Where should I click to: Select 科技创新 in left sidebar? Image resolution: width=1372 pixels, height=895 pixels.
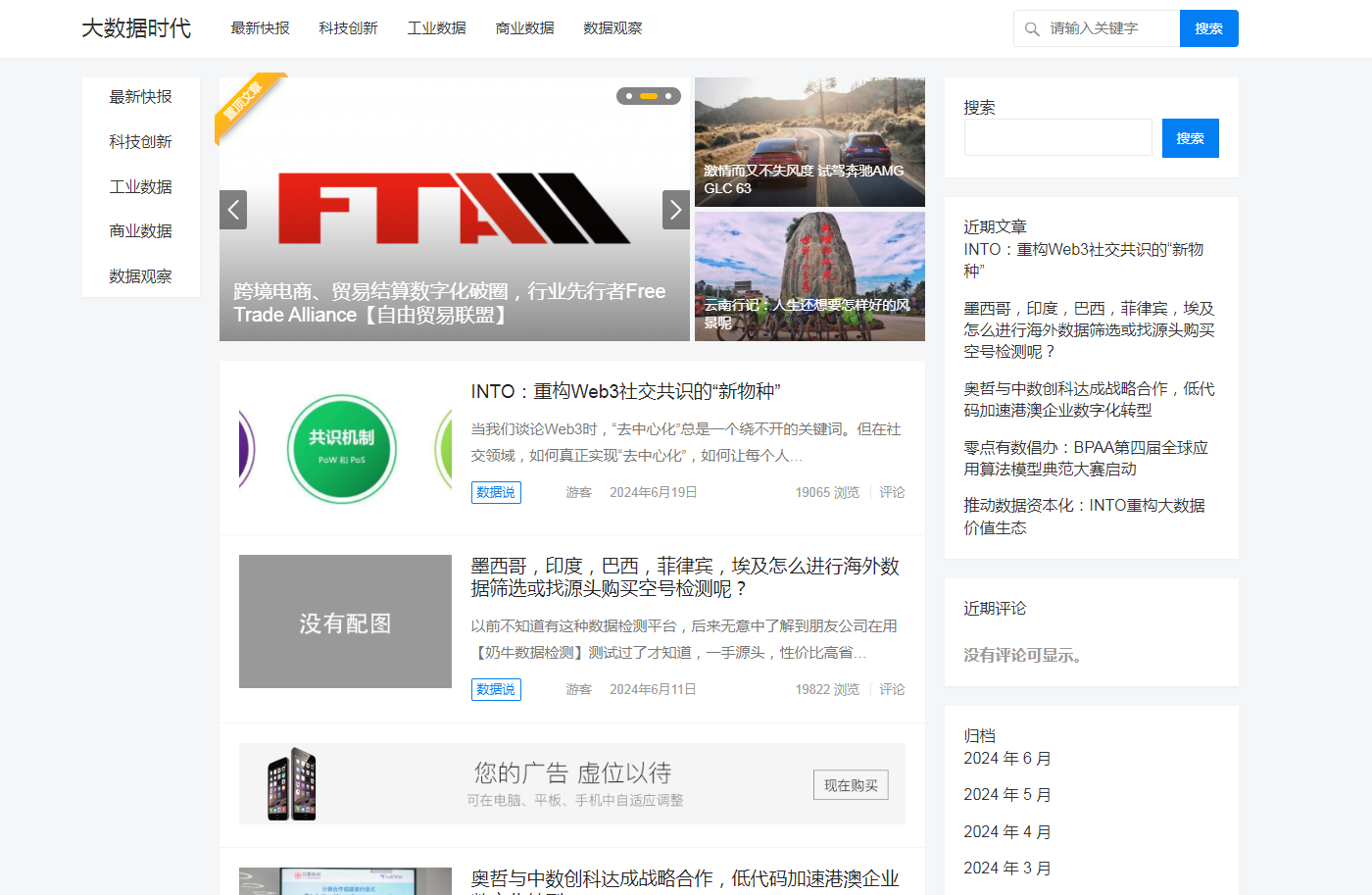point(141,142)
